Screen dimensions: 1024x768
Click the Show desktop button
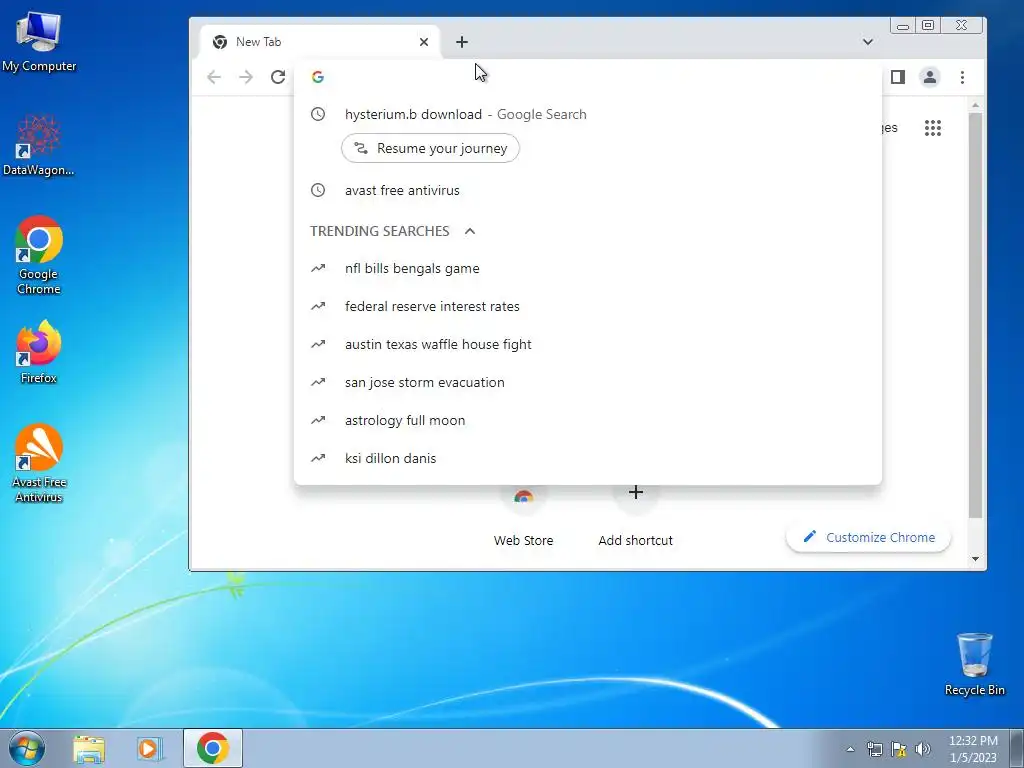(x=1017, y=748)
